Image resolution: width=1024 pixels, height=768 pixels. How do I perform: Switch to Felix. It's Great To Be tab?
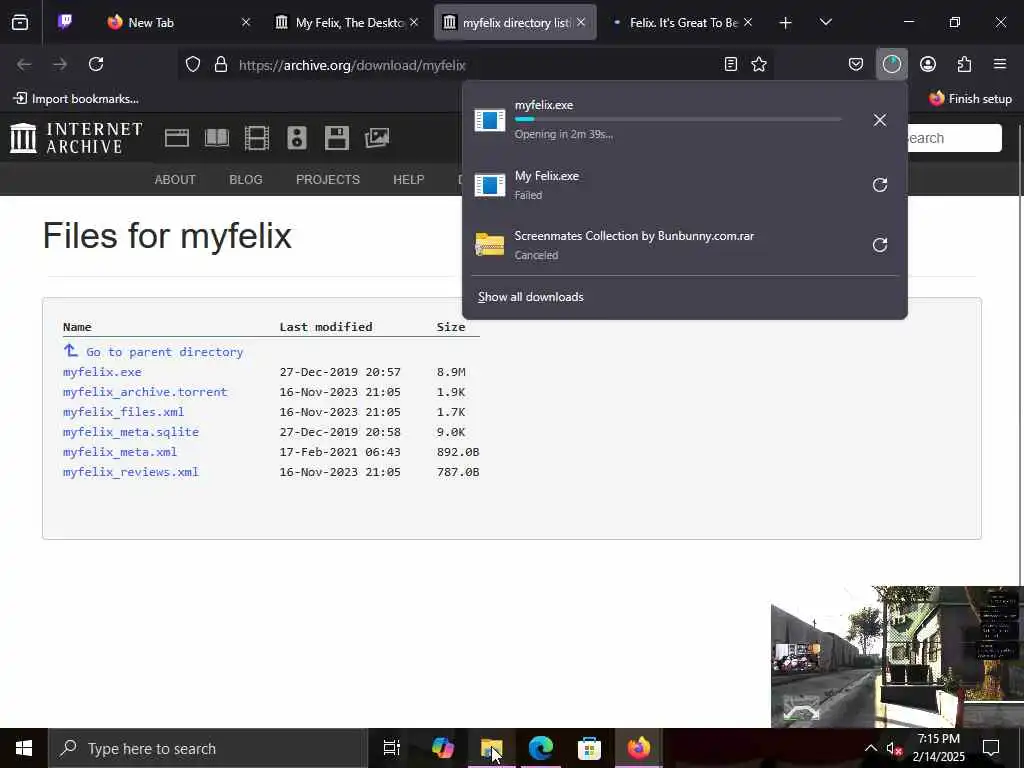click(x=681, y=22)
